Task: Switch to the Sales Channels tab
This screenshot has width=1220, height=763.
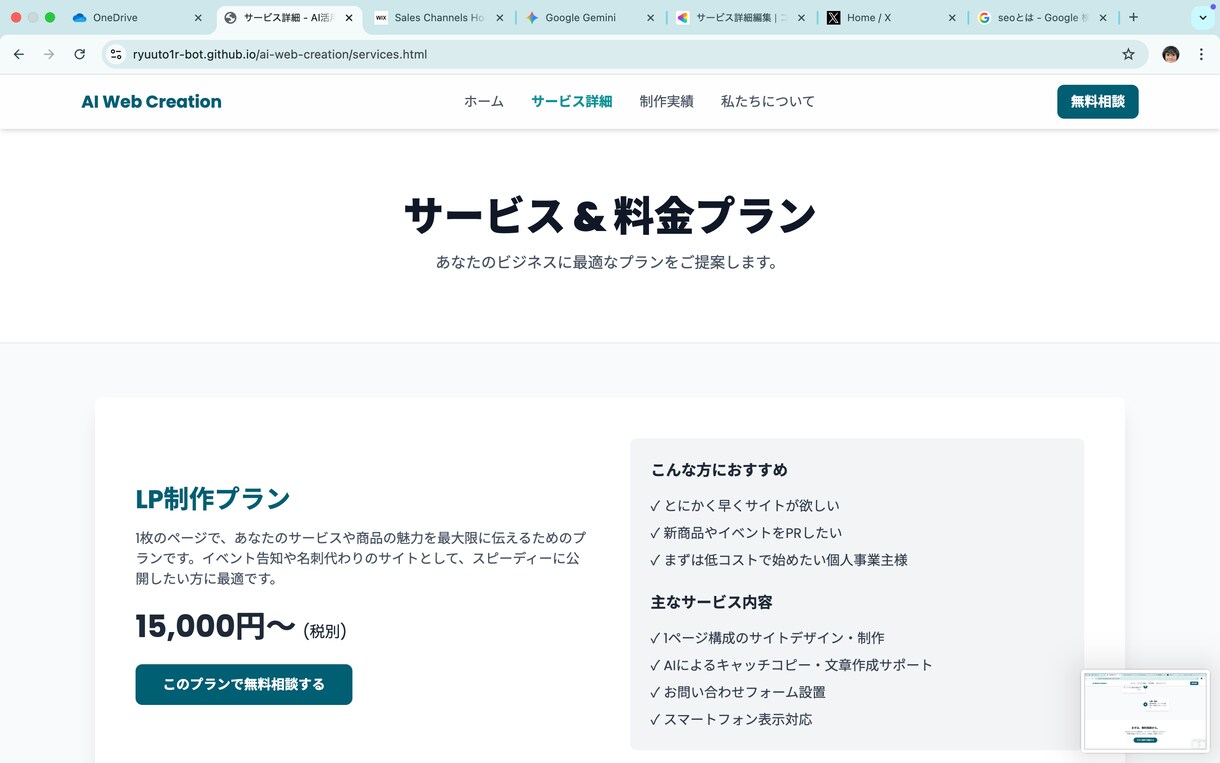Action: [439, 17]
